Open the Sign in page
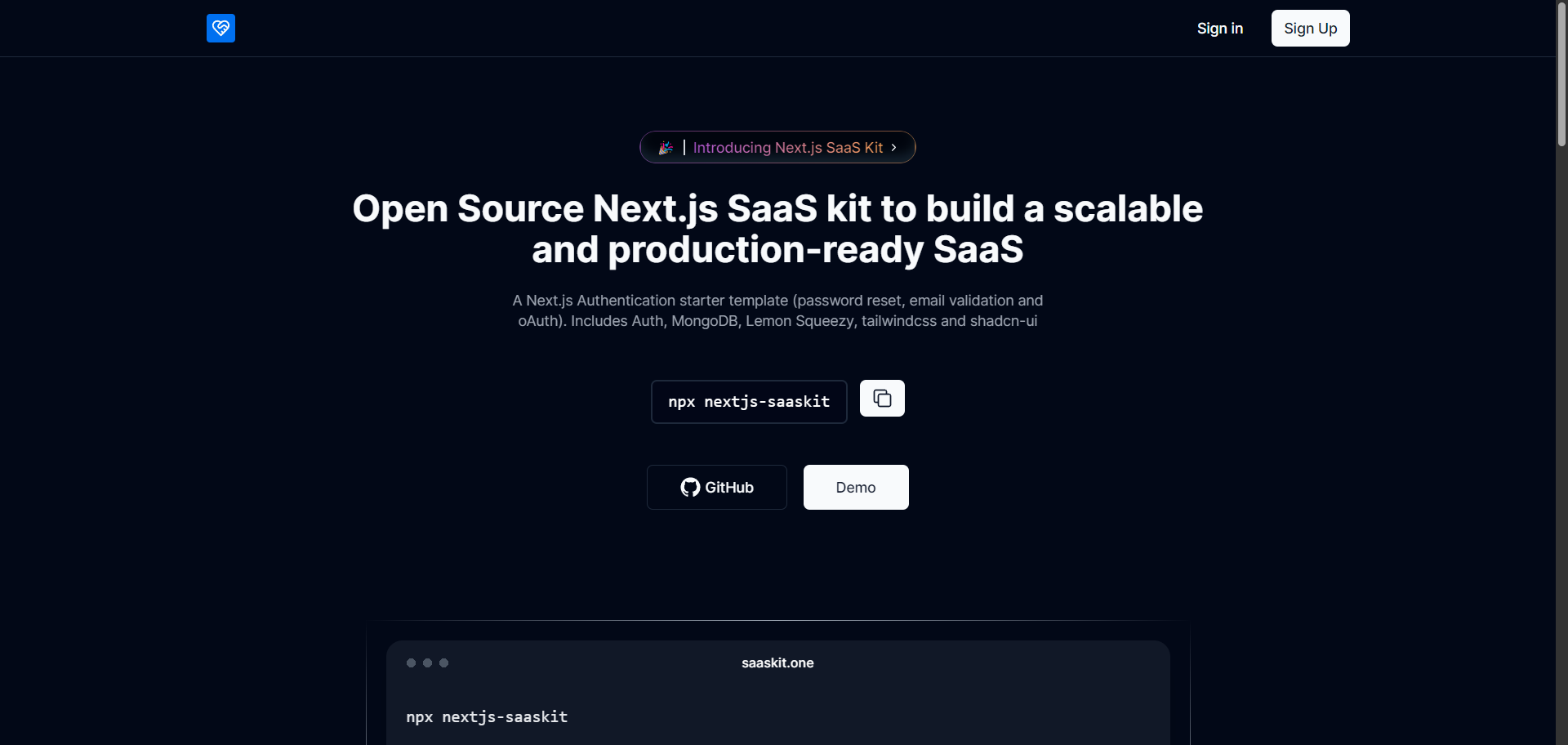Image resolution: width=1568 pixels, height=745 pixels. click(x=1218, y=28)
